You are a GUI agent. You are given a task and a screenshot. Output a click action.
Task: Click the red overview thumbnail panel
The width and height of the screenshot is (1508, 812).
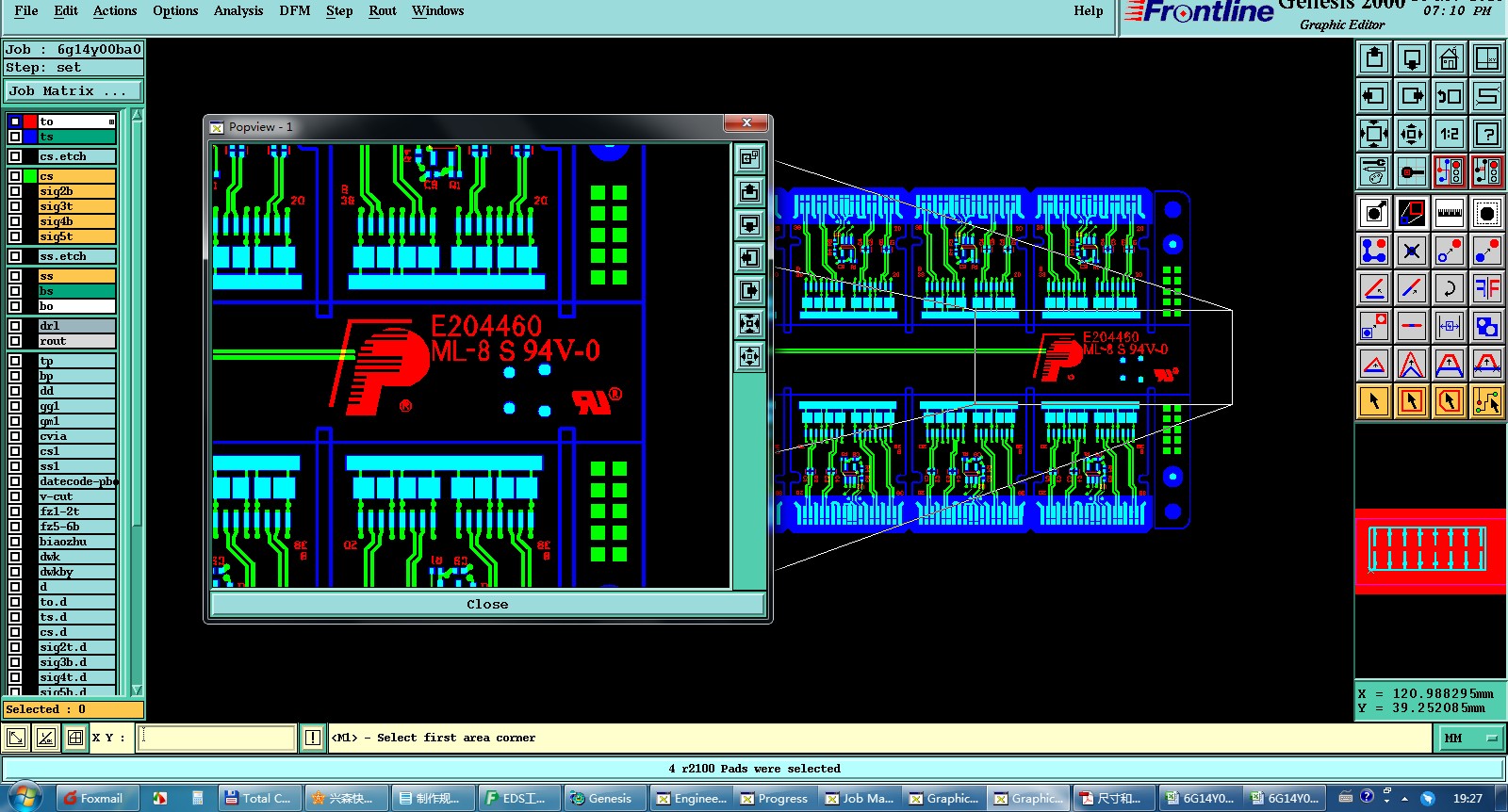[x=1431, y=551]
